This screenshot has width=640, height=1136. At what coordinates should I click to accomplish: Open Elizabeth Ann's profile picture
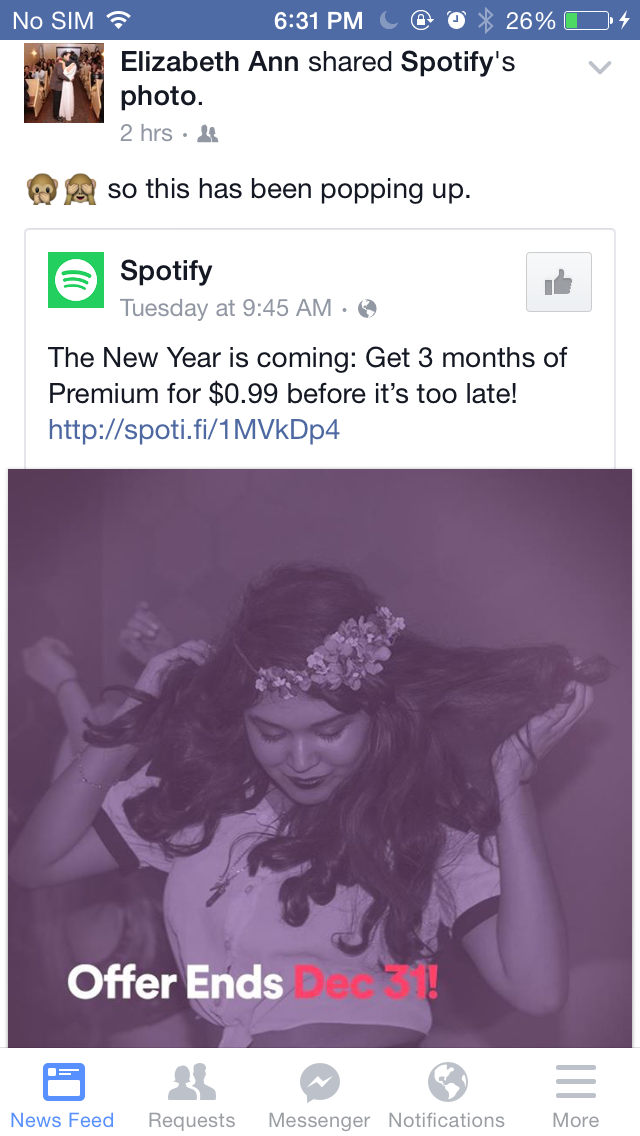click(x=64, y=83)
